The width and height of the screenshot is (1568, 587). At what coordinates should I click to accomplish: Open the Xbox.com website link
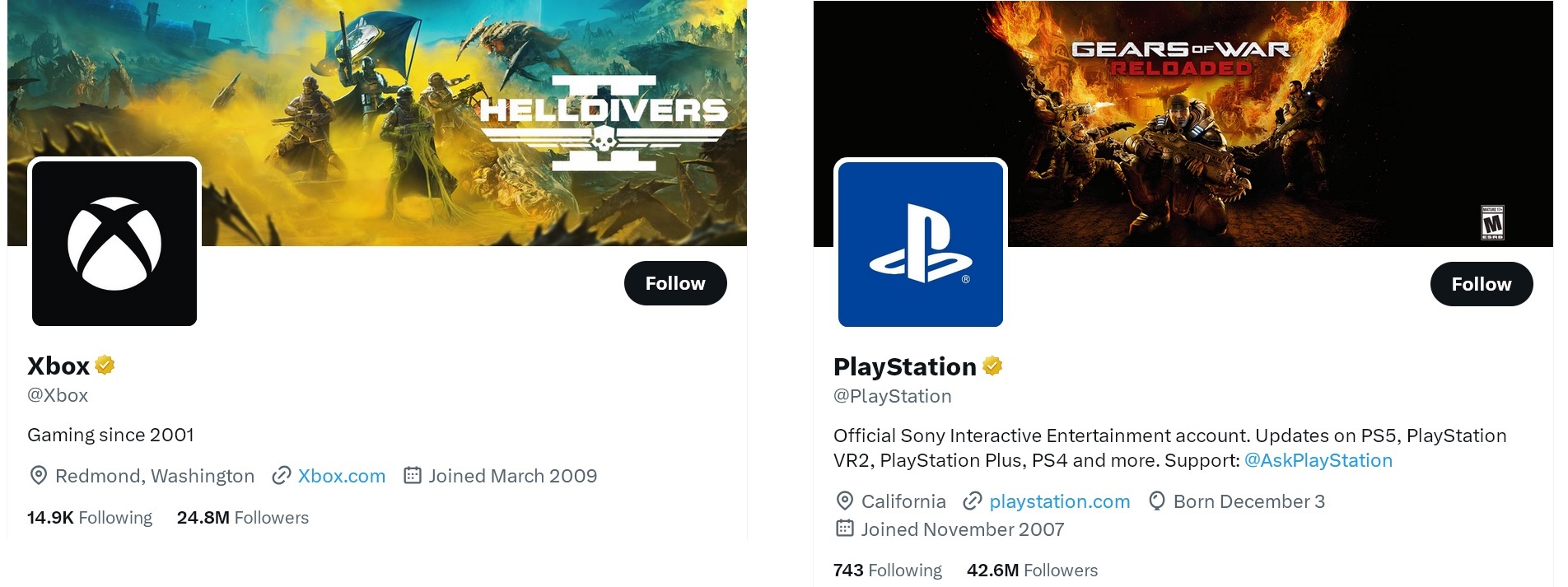pos(341,476)
